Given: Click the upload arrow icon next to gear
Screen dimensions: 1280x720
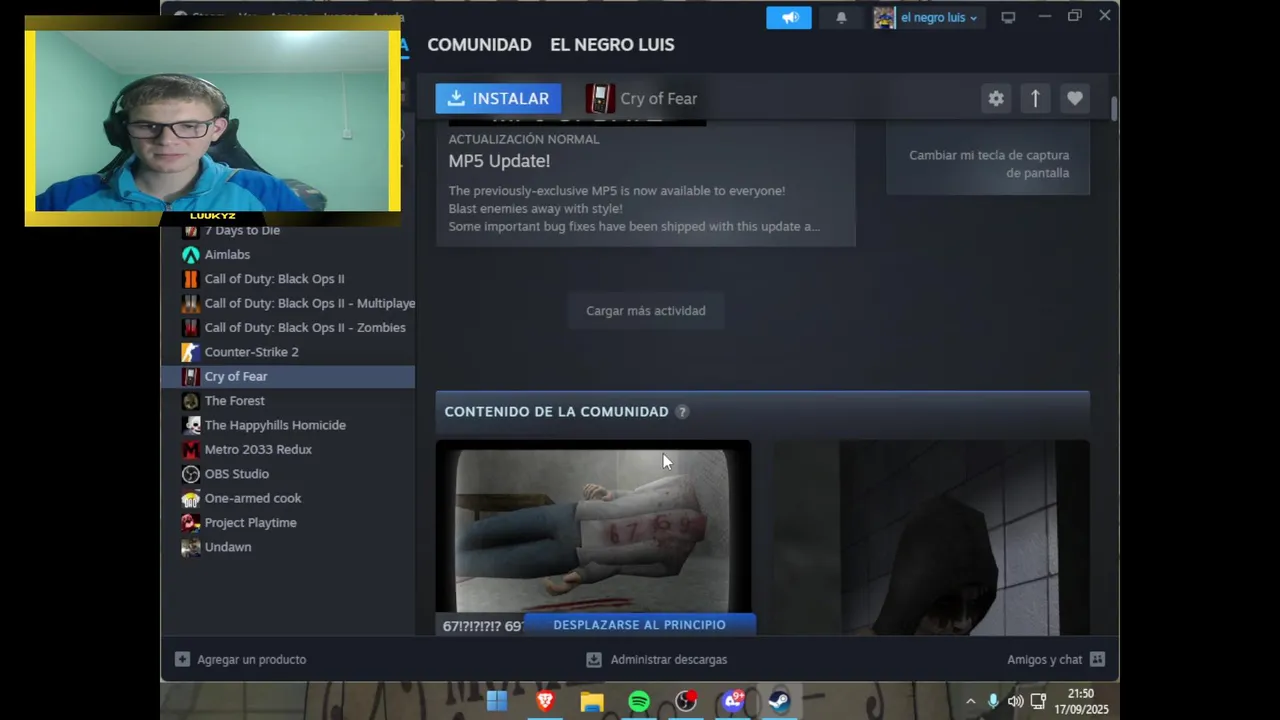Looking at the screenshot, I should 1035,98.
